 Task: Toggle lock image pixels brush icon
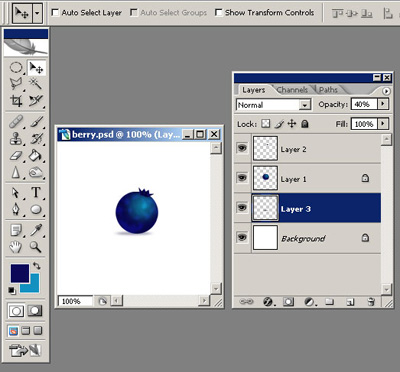(x=279, y=124)
